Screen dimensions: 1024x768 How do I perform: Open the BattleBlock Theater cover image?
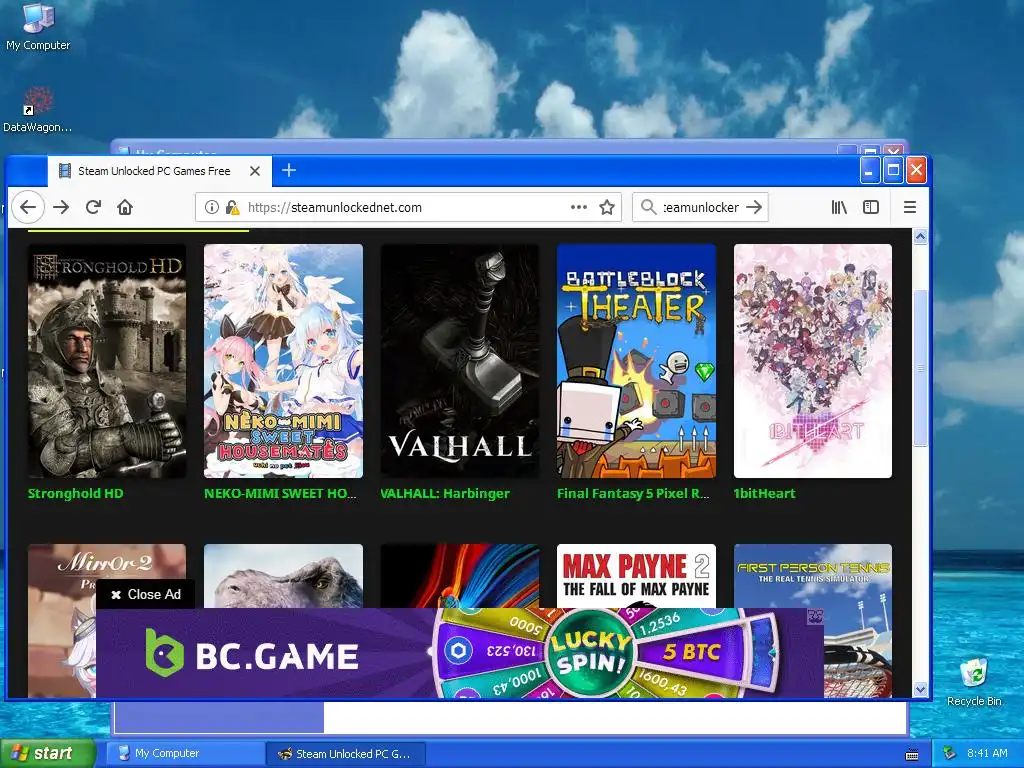(x=636, y=360)
